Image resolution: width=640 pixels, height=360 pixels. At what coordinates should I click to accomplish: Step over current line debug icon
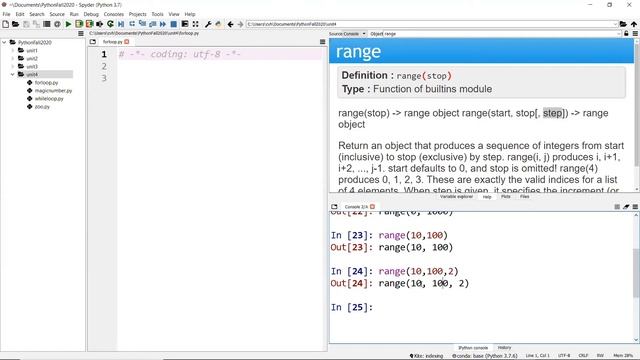(x=131, y=24)
